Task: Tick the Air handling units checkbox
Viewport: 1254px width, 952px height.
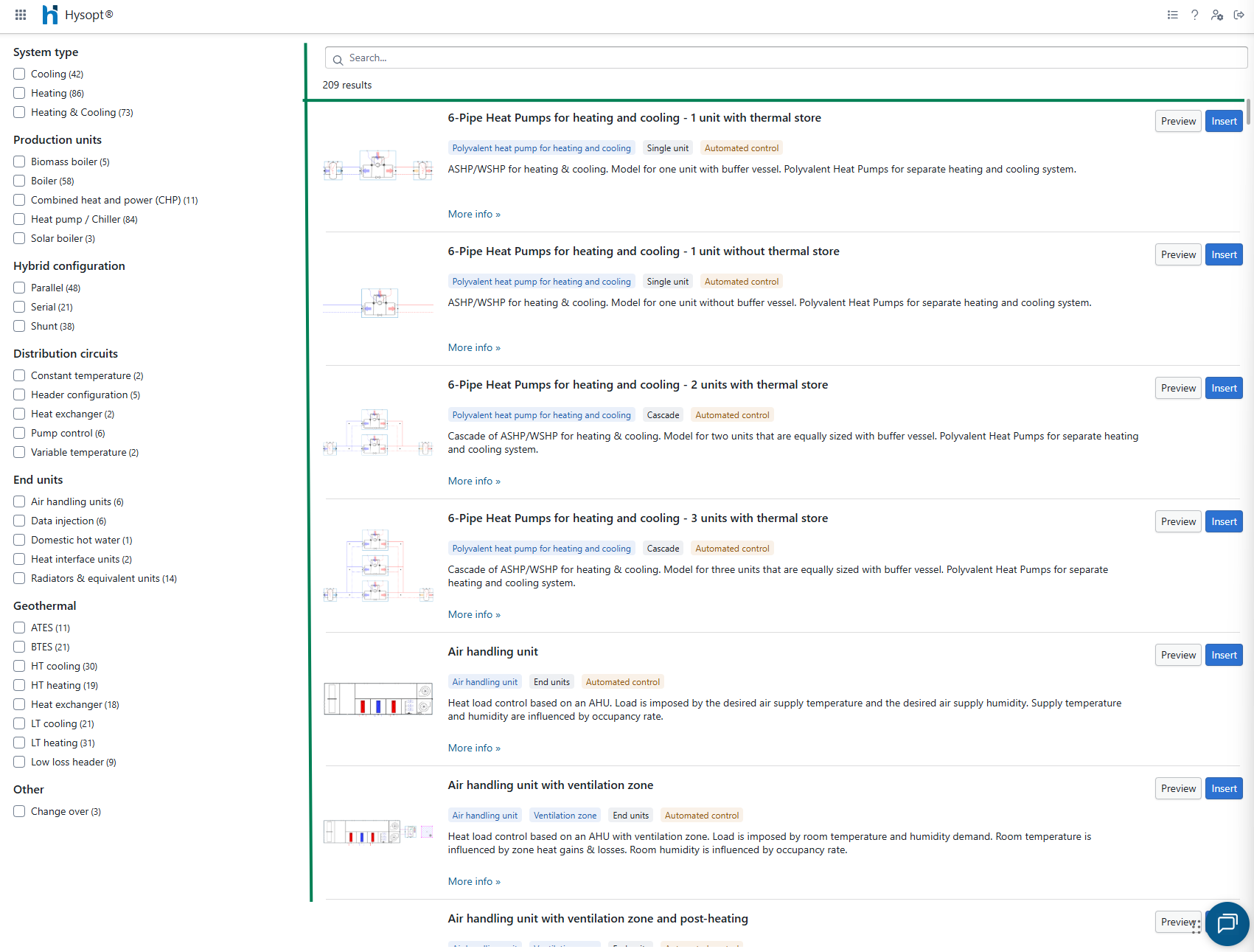Action: (19, 501)
